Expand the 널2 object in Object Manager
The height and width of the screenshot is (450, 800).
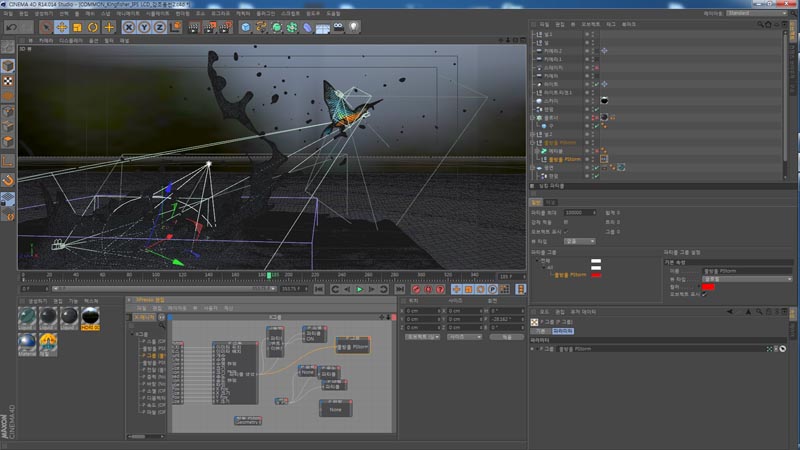[533, 134]
